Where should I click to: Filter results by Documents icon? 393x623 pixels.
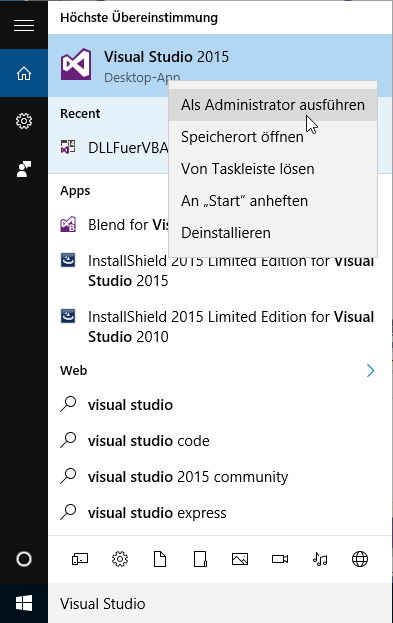pyautogui.click(x=160, y=559)
